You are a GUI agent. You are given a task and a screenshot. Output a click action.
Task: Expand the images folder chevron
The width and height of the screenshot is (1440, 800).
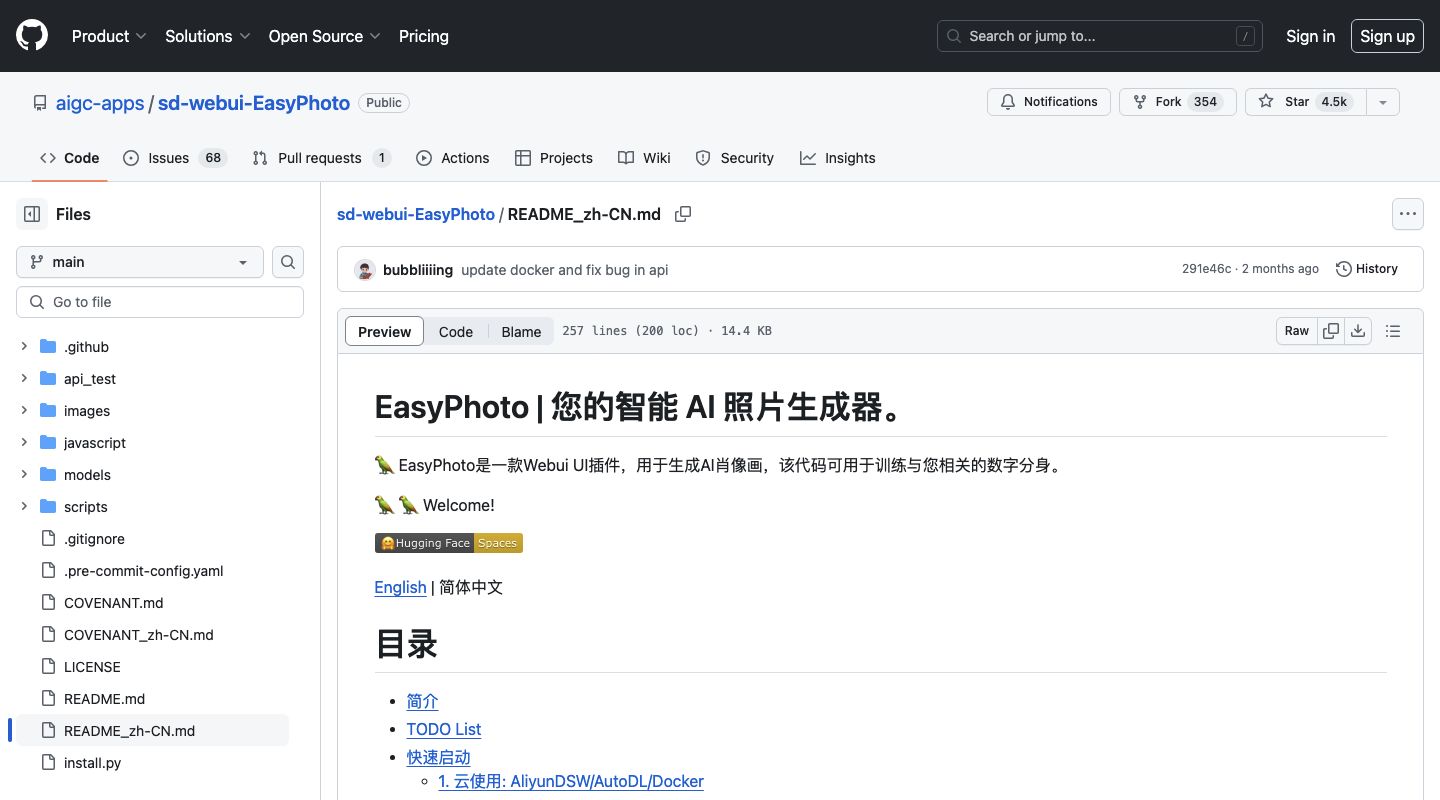click(x=24, y=411)
